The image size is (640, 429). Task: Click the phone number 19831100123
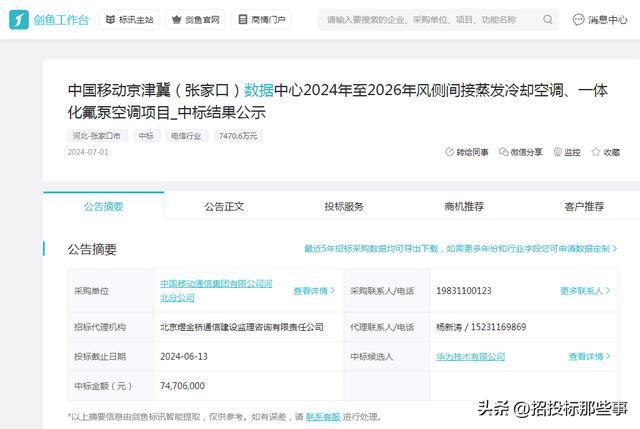pos(464,291)
